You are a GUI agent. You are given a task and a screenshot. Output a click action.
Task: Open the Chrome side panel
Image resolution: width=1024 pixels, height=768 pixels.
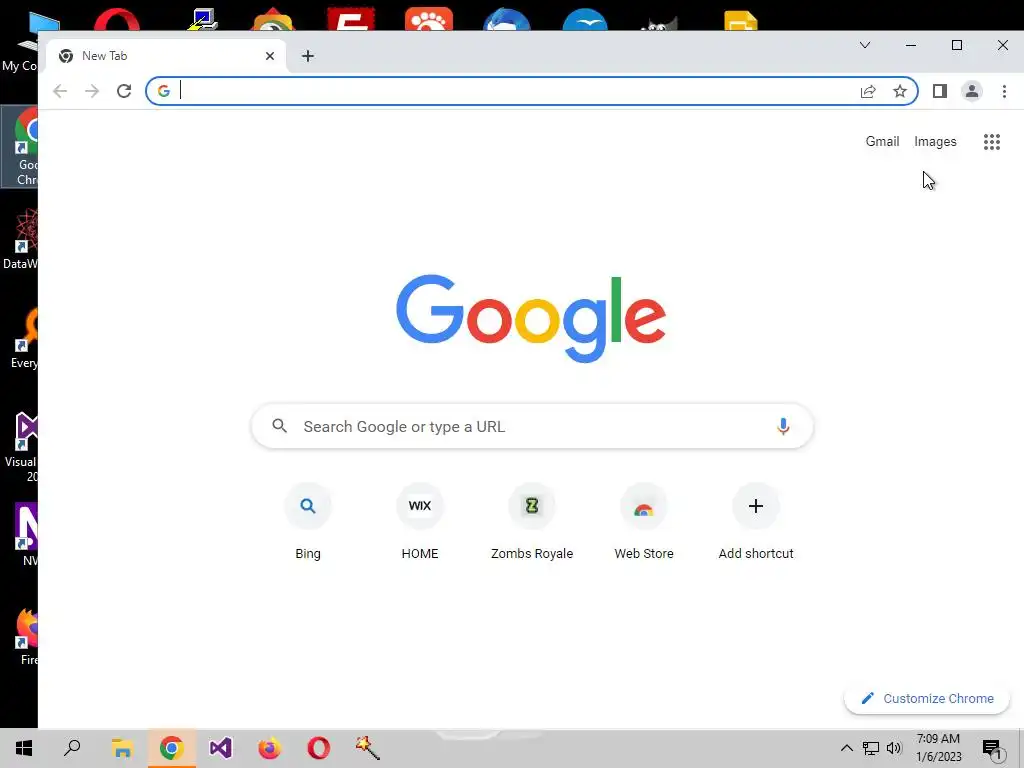(940, 91)
